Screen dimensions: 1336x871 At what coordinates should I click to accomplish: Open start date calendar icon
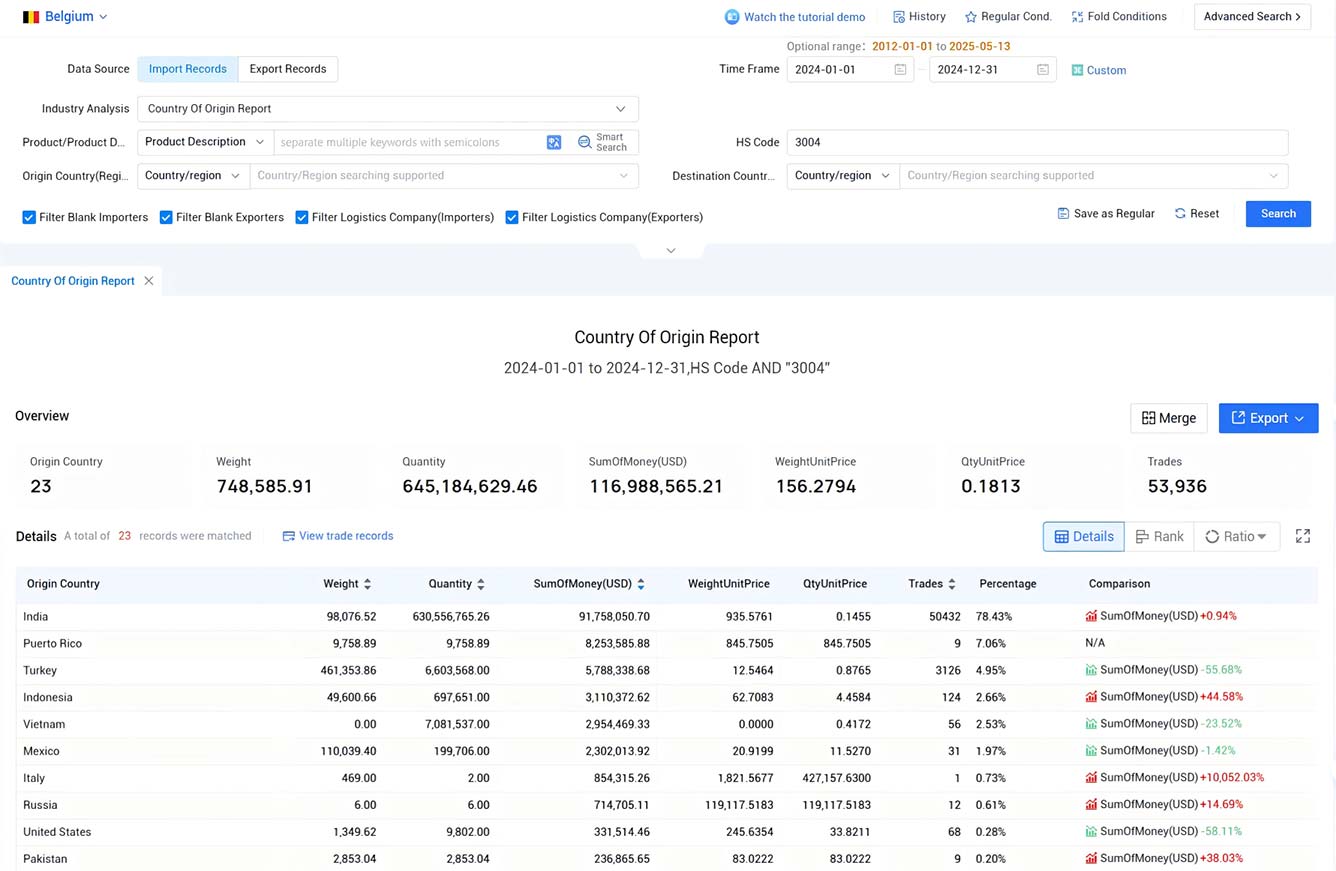pyautogui.click(x=900, y=70)
